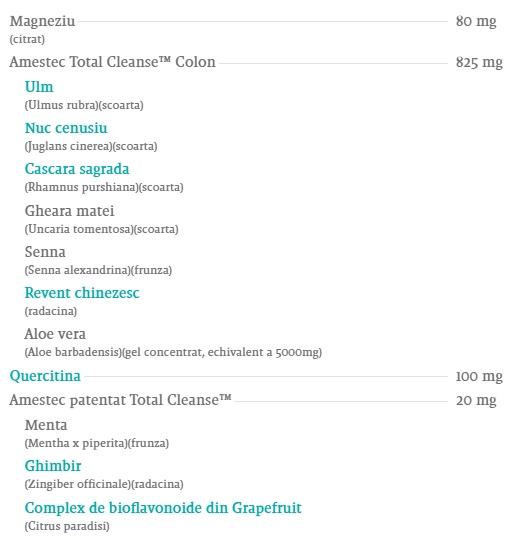Open Complex de bioflavonoide din Grapefruit link
Viewport: 510px width, 538px height.
163,507
